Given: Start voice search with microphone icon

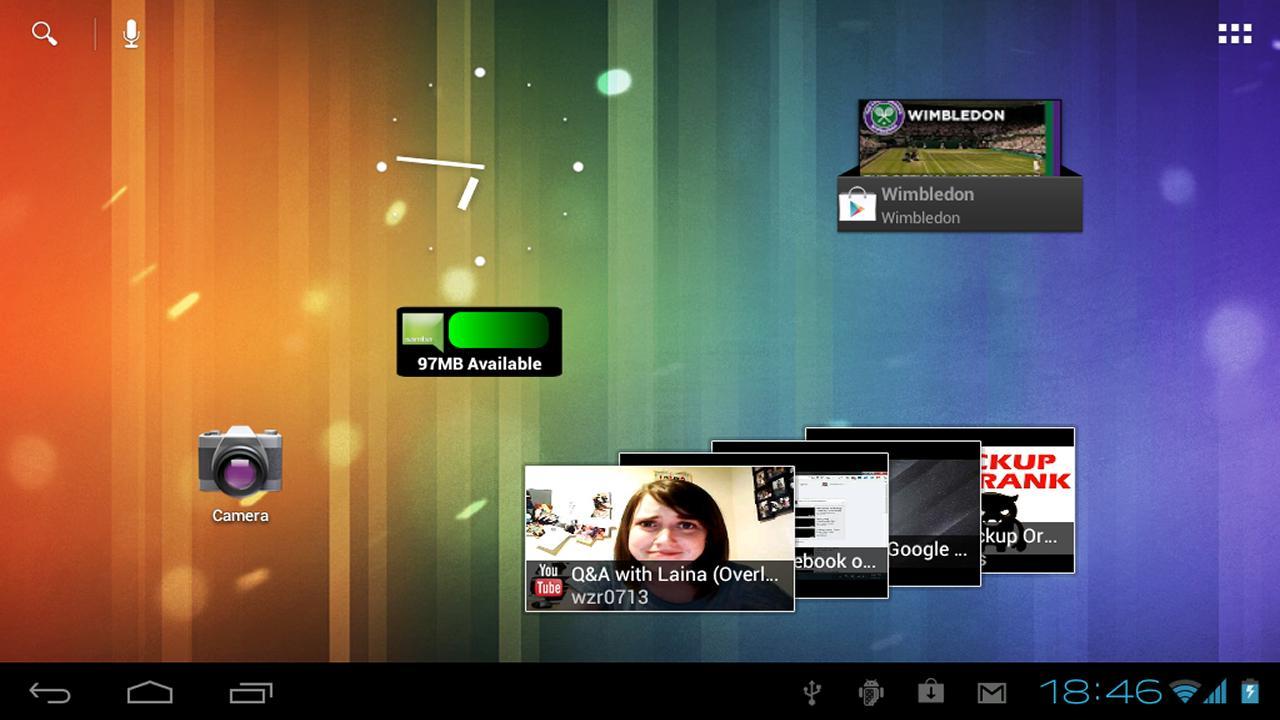Looking at the screenshot, I should click(x=131, y=34).
